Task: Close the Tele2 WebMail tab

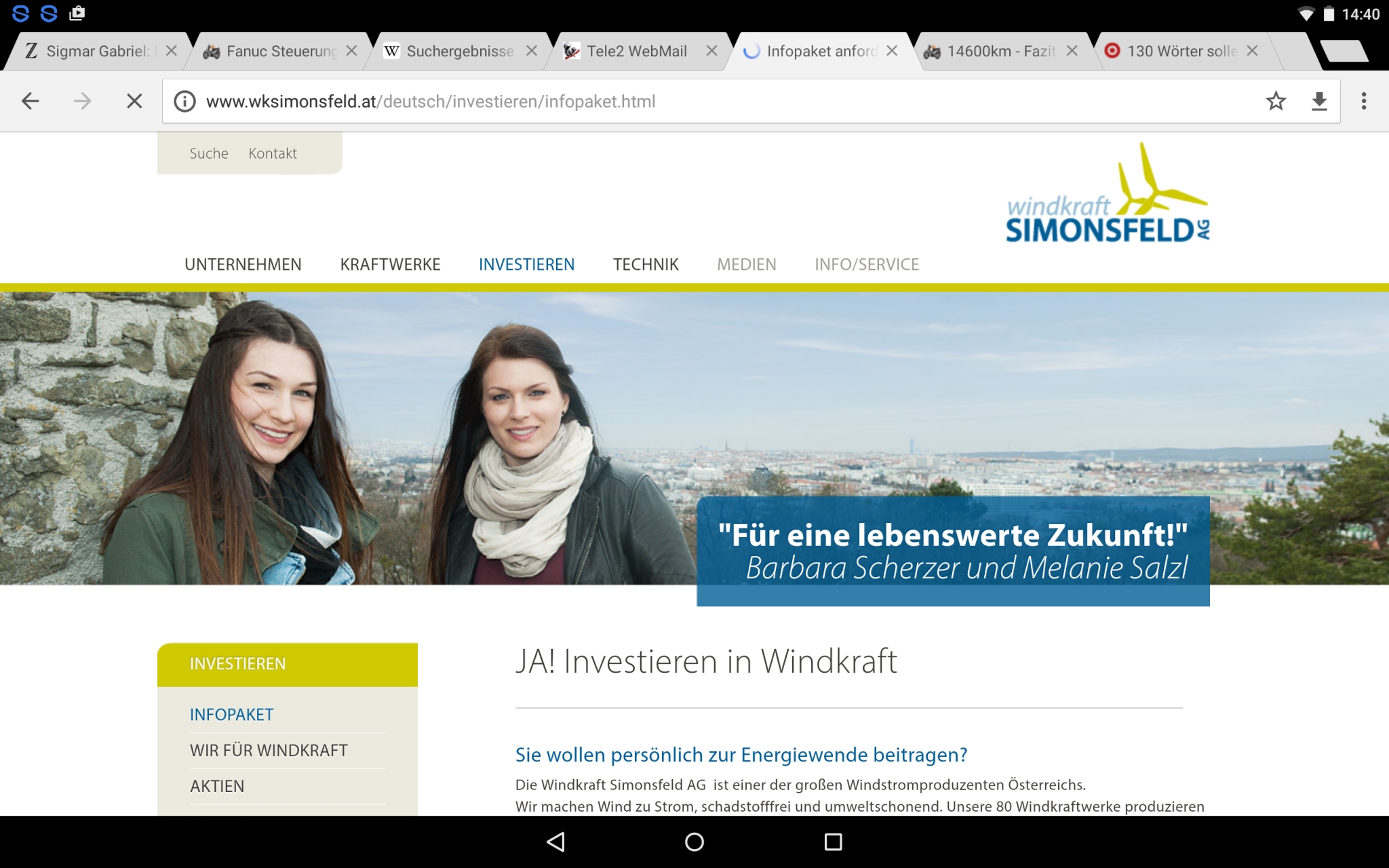Action: coord(711,51)
